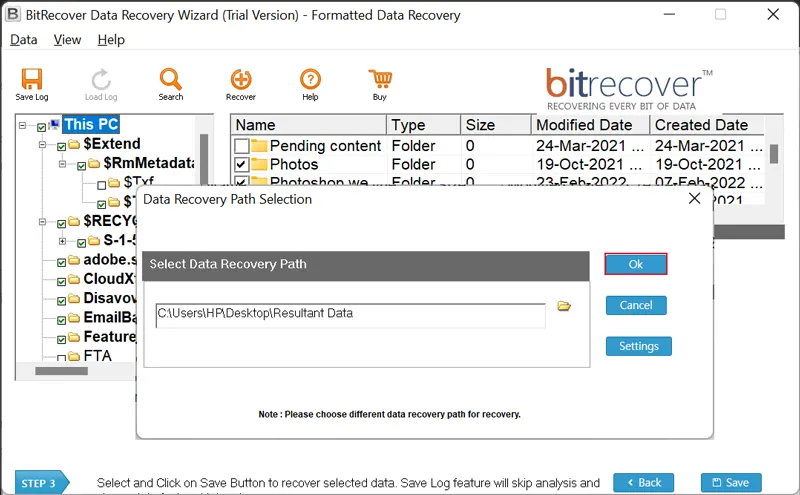The height and width of the screenshot is (495, 800).
Task: Toggle the Disavow folder checkbox
Action: [x=61, y=301]
